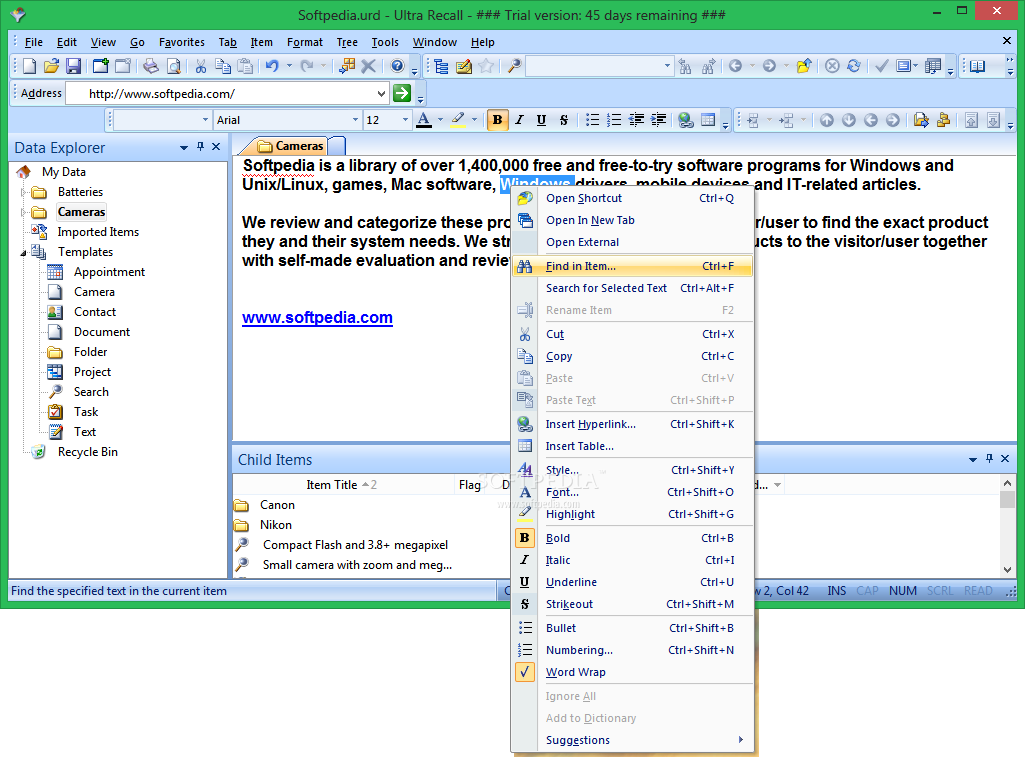Screen dimensions: 1025x757
Task: Toggle Bold button in formatting toolbar
Action: pyautogui.click(x=497, y=120)
